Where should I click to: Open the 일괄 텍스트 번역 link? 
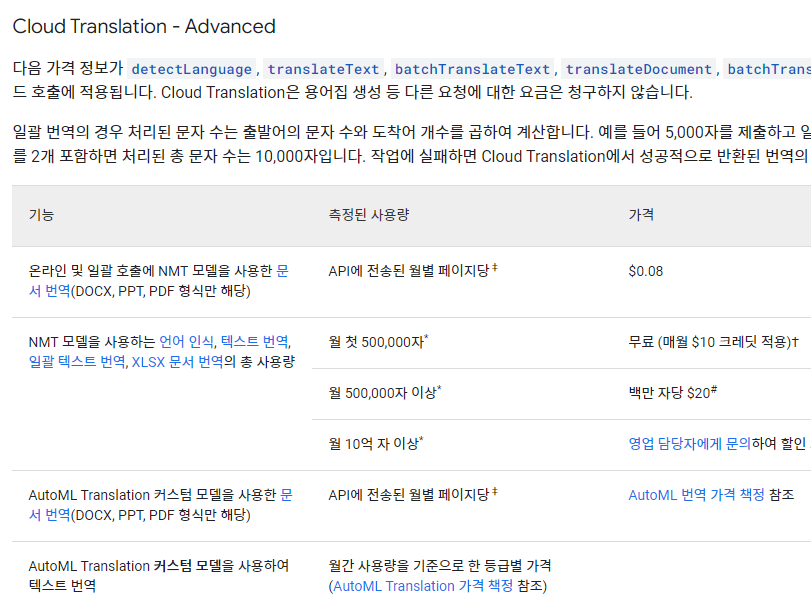(x=77, y=362)
